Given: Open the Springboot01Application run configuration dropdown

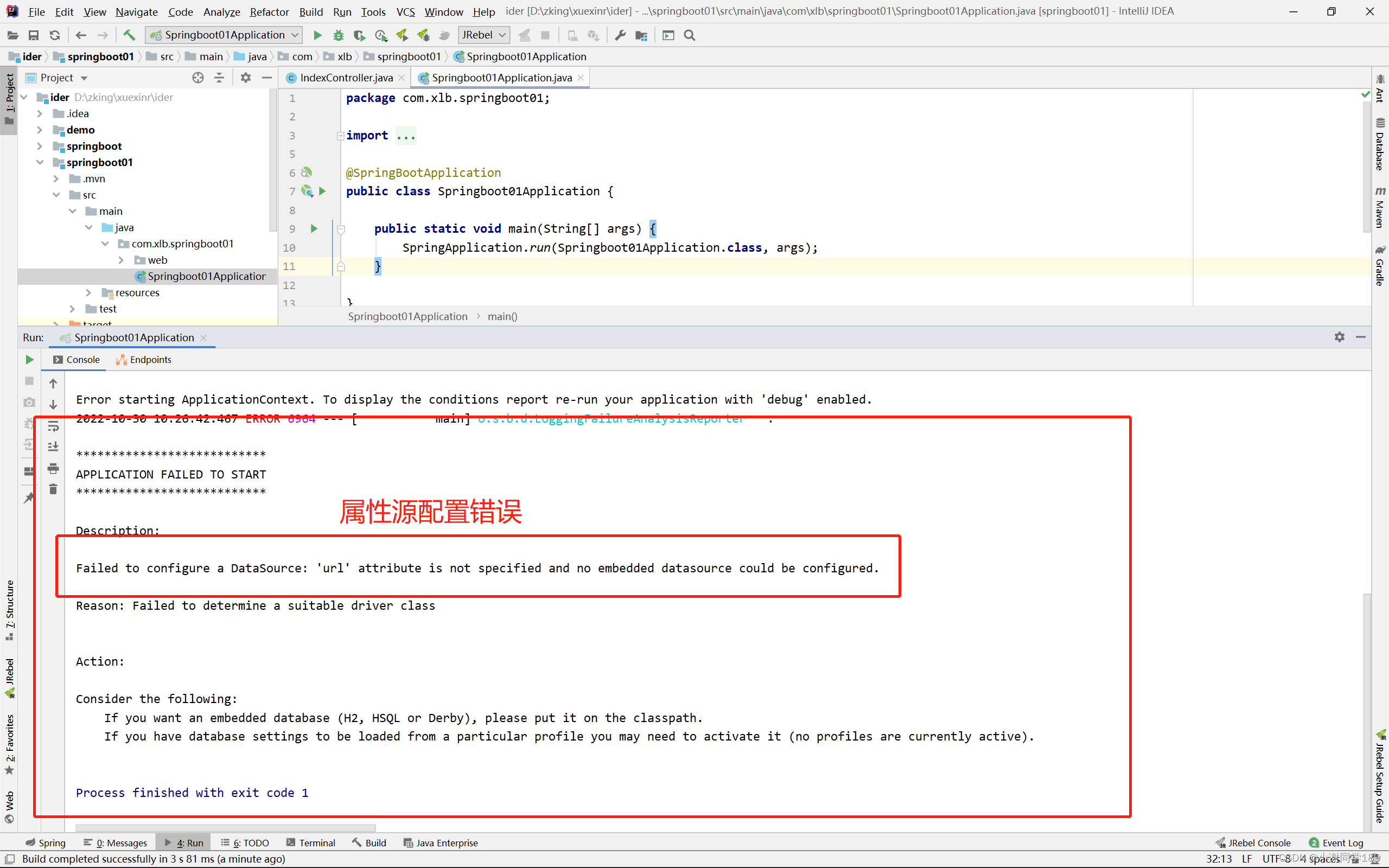Looking at the screenshot, I should point(224,35).
